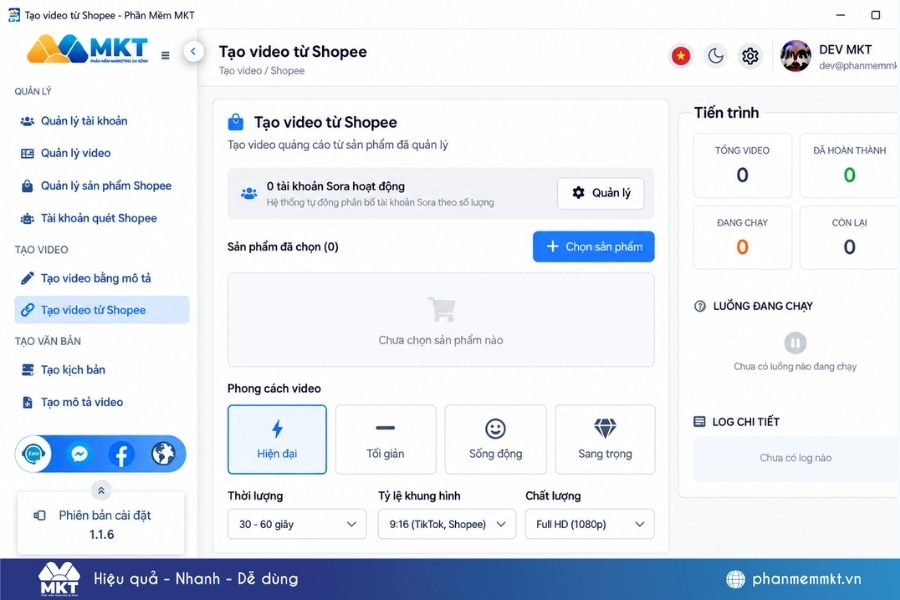Viewport: 900px width, 600px height.
Task: Click the Log chi tiết list icon
Action: tap(699, 422)
